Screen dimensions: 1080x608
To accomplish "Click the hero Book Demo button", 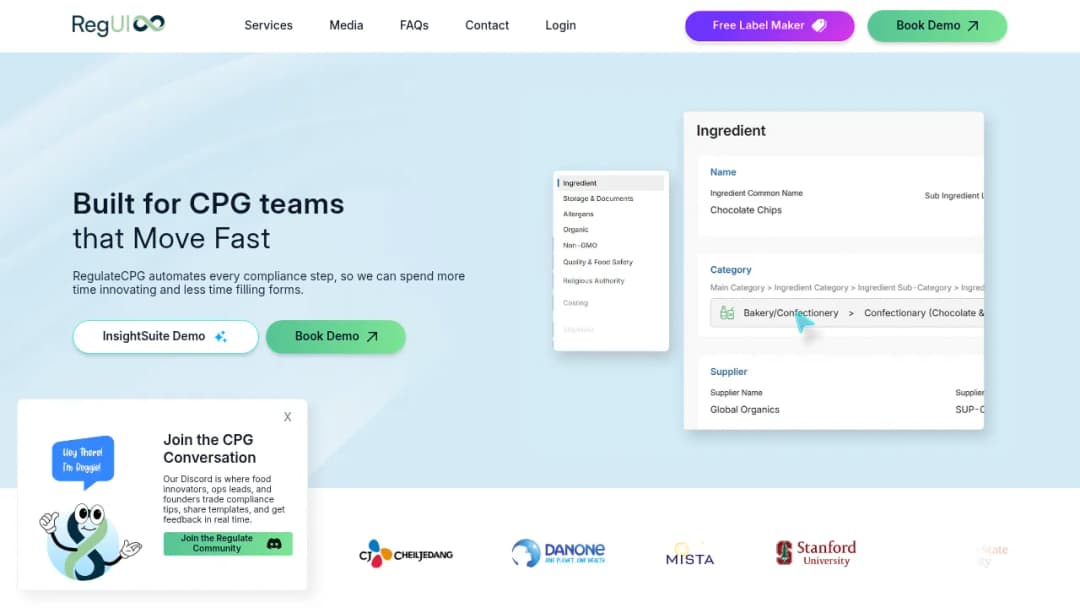I will [335, 337].
